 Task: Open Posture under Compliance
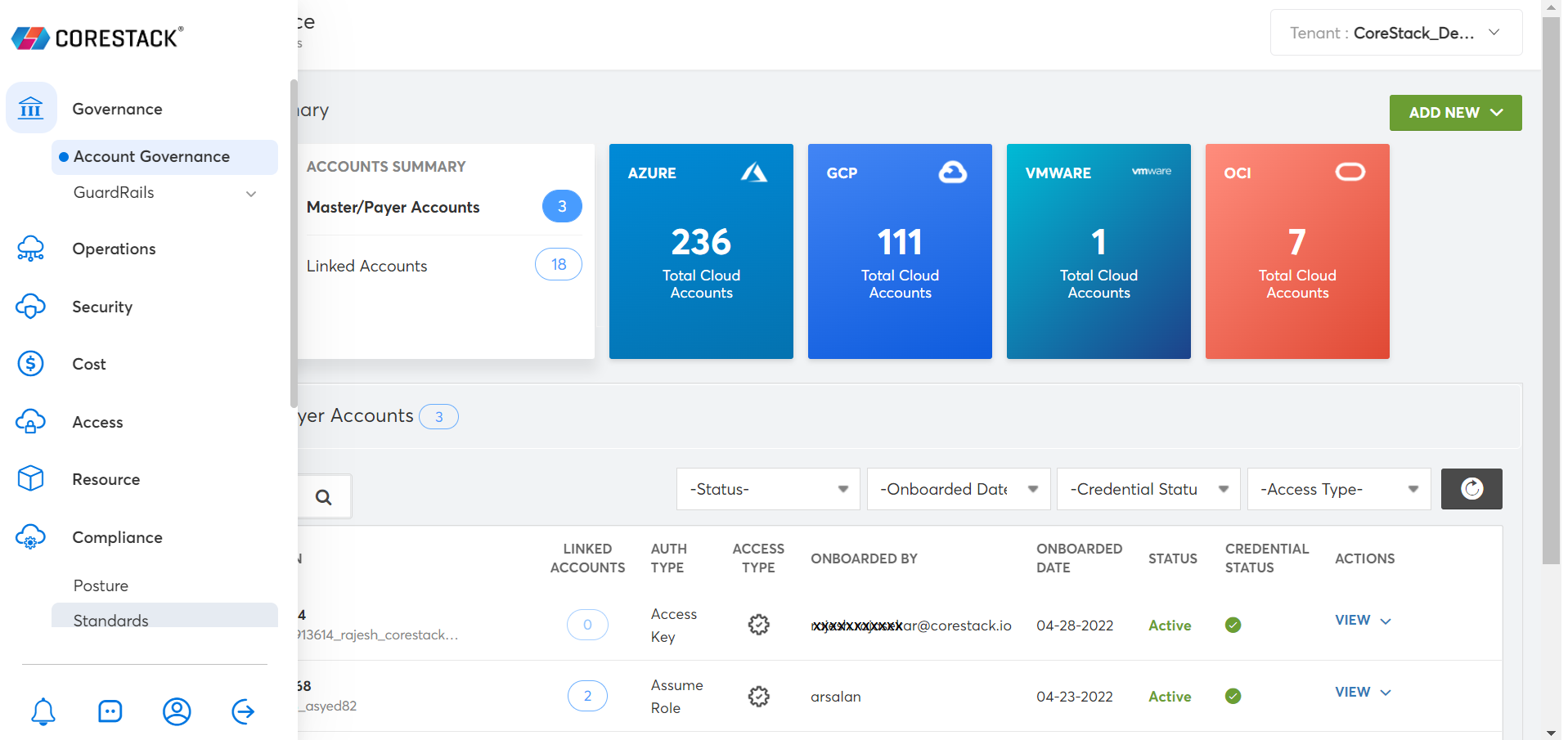101,585
